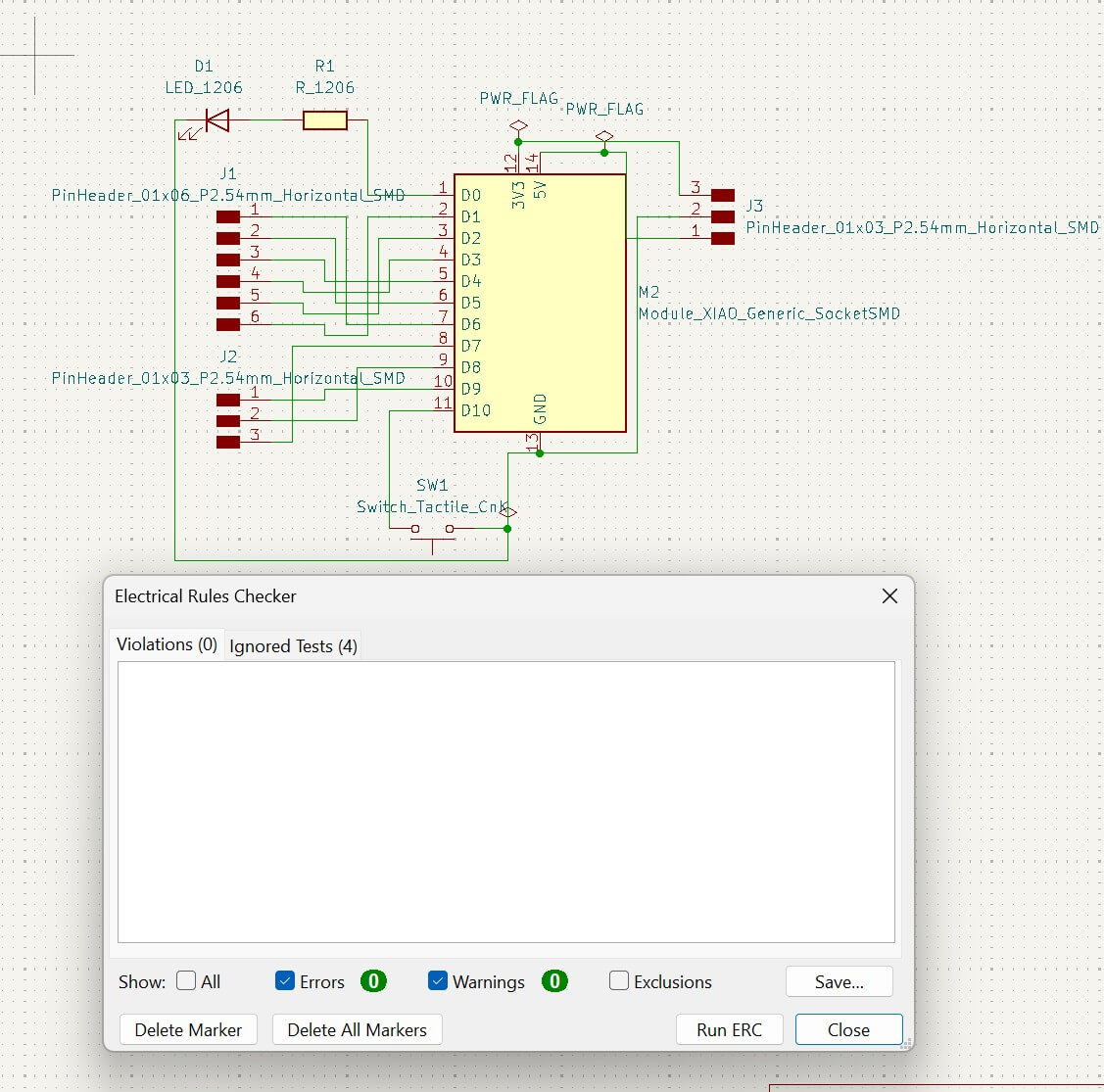
Task: Enable the Exclusions checkbox
Action: 618,981
